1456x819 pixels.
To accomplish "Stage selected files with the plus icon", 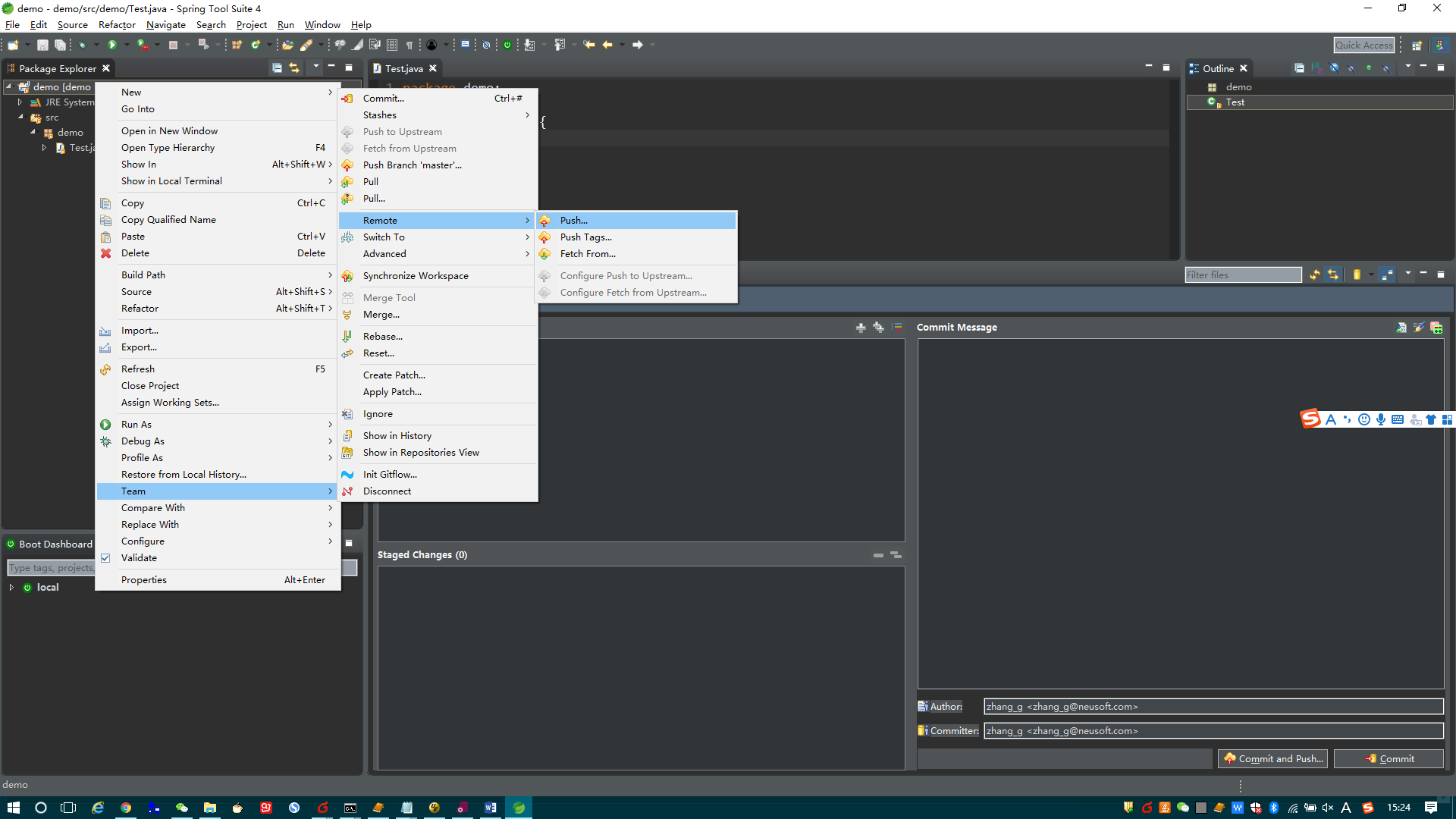I will point(861,327).
